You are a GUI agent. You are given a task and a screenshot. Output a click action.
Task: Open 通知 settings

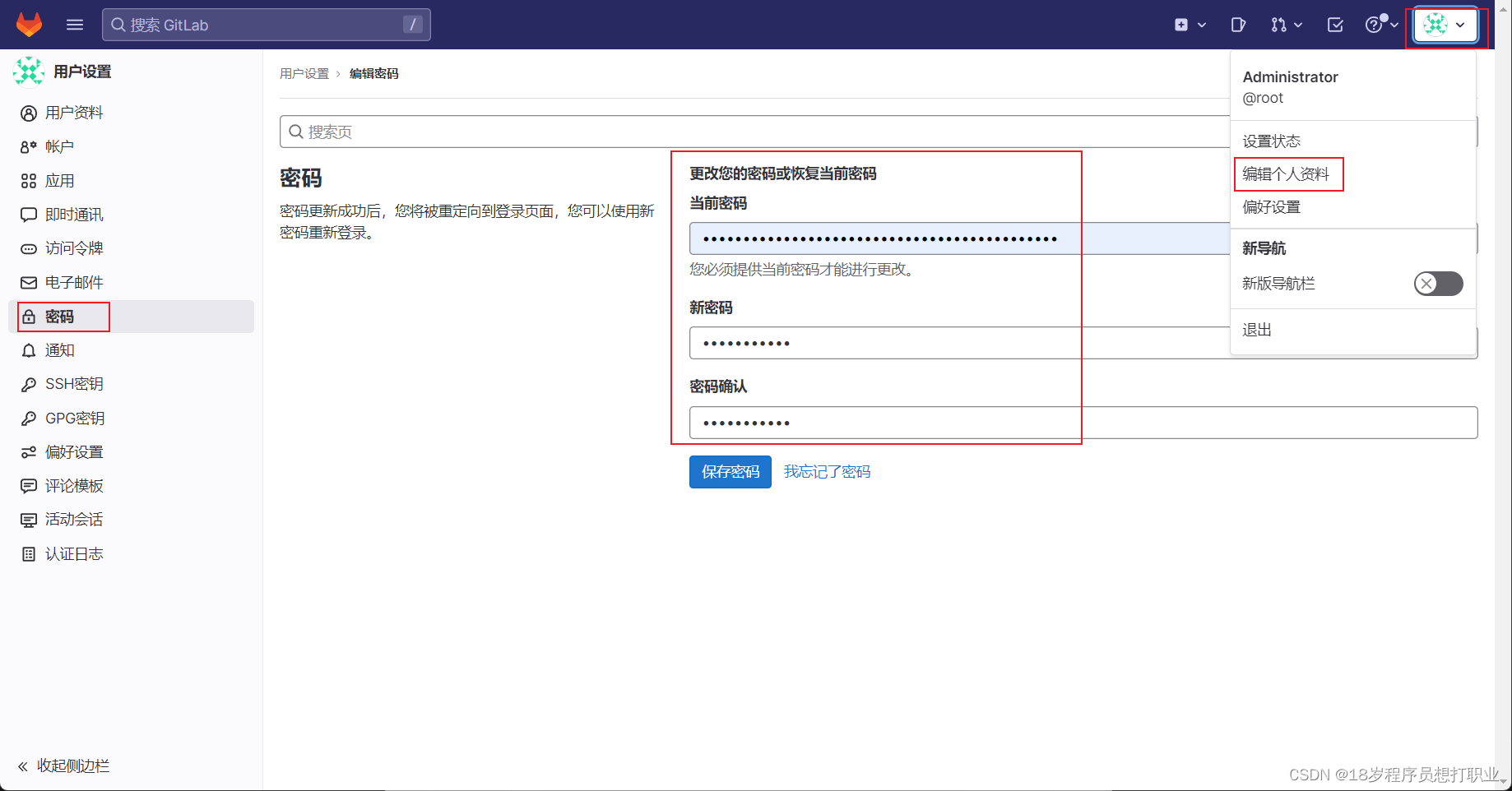[132, 350]
